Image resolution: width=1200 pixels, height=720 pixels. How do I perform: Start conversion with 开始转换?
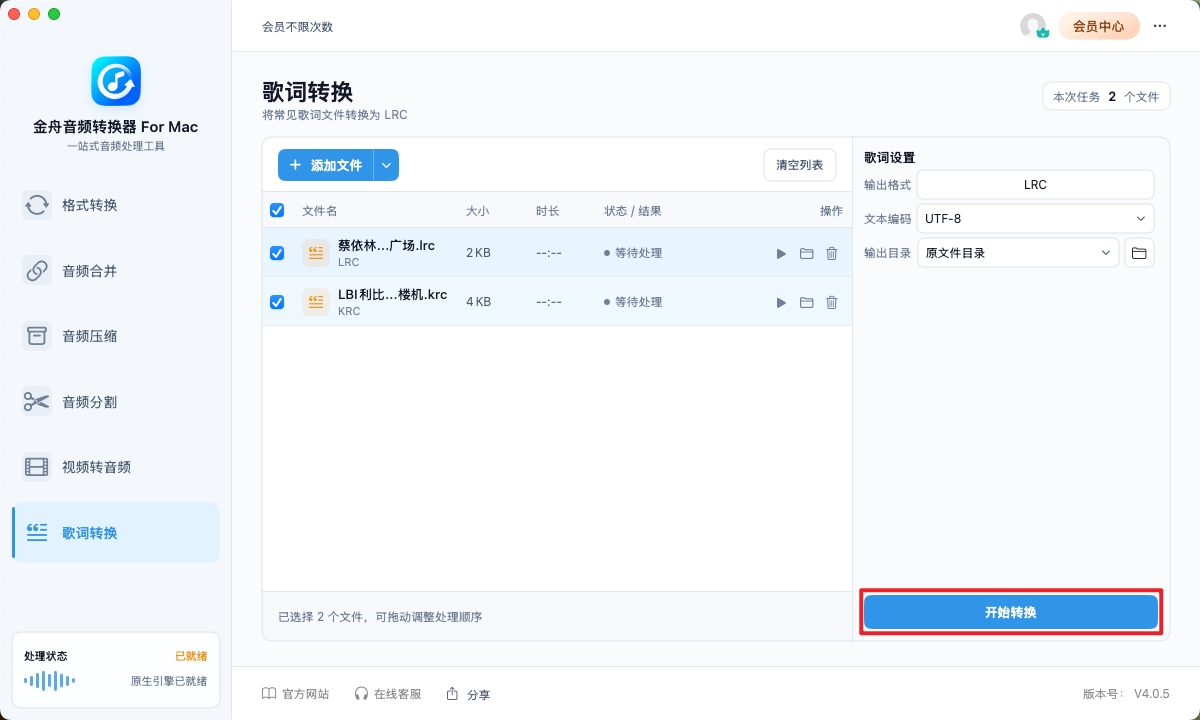(x=1011, y=612)
